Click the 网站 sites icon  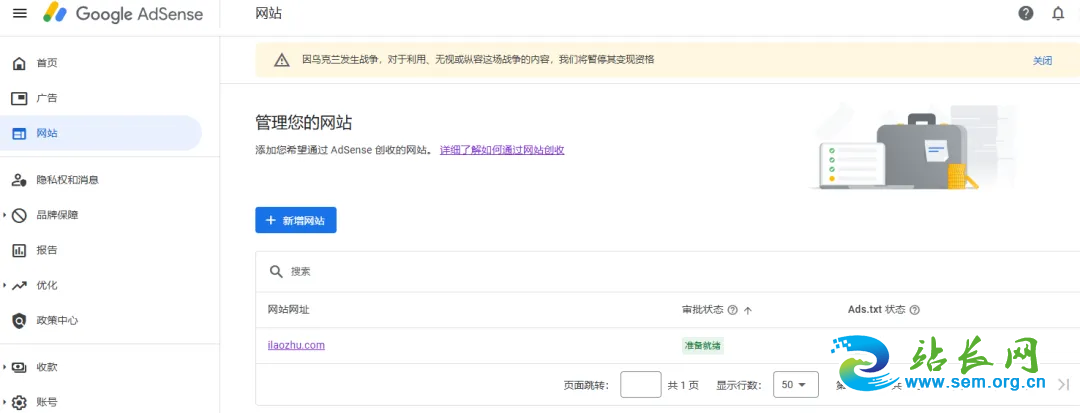19,134
